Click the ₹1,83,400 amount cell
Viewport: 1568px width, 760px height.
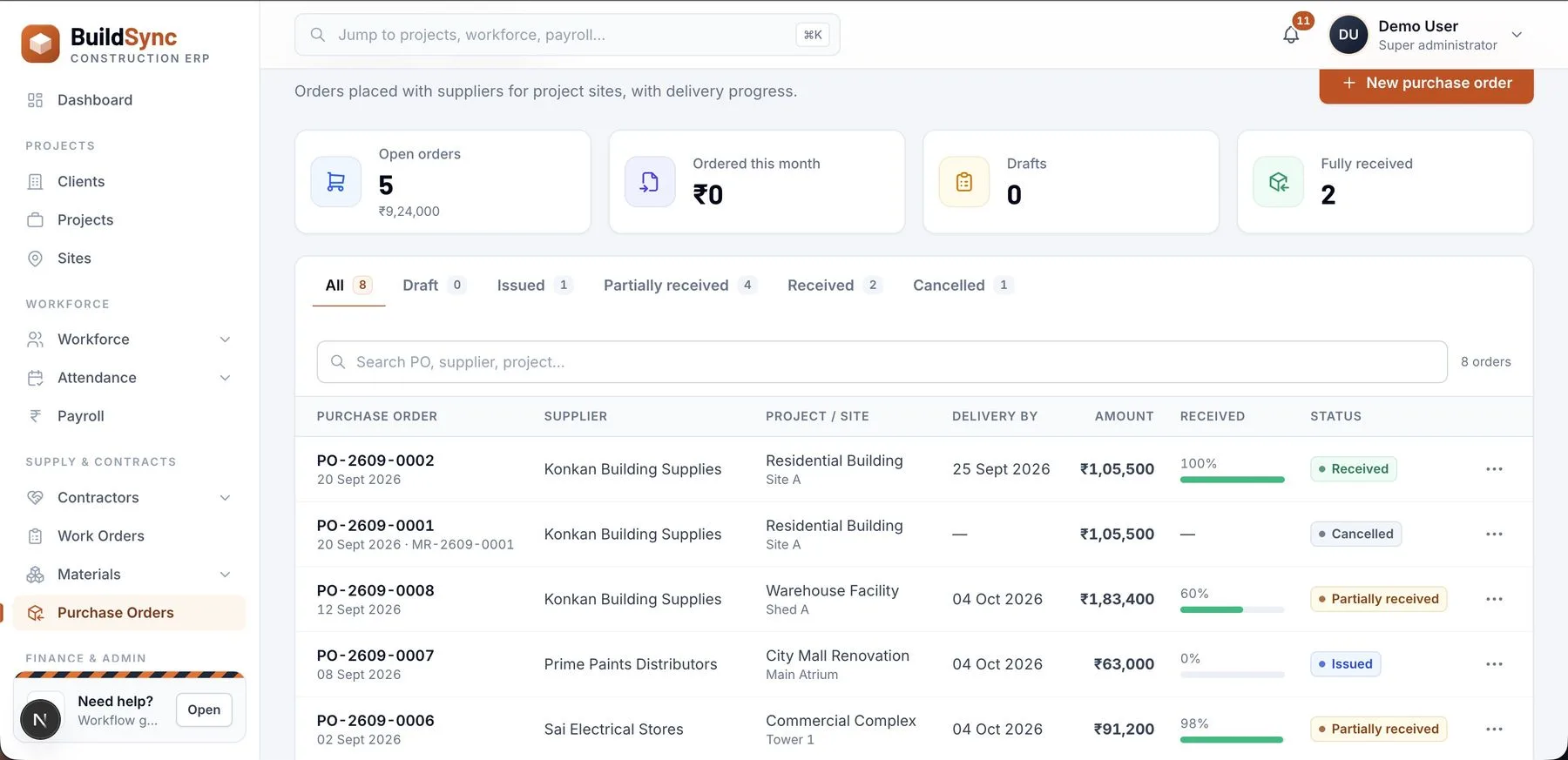[x=1117, y=599]
